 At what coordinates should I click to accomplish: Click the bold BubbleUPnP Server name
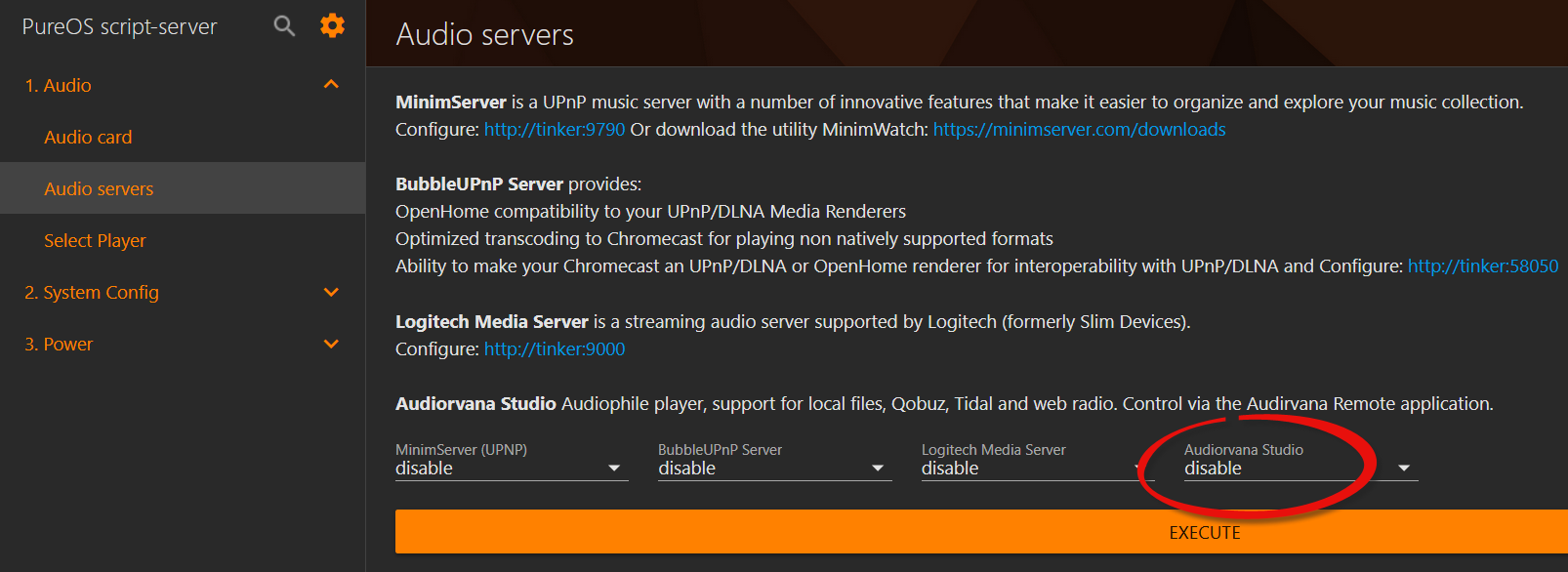tap(479, 184)
